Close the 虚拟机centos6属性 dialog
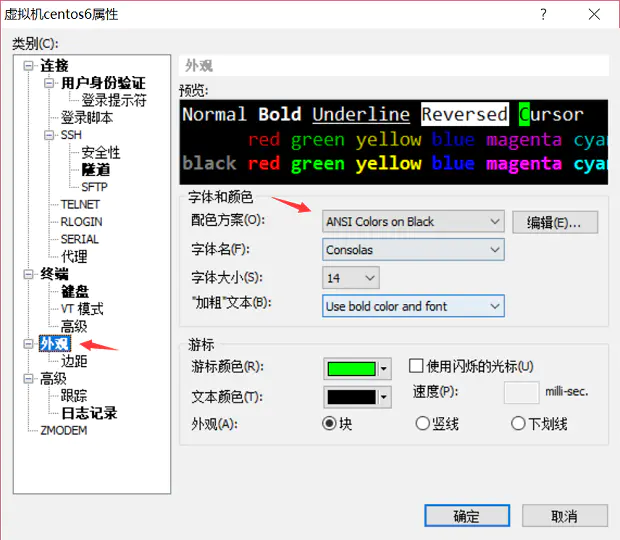 pyautogui.click(x=594, y=15)
